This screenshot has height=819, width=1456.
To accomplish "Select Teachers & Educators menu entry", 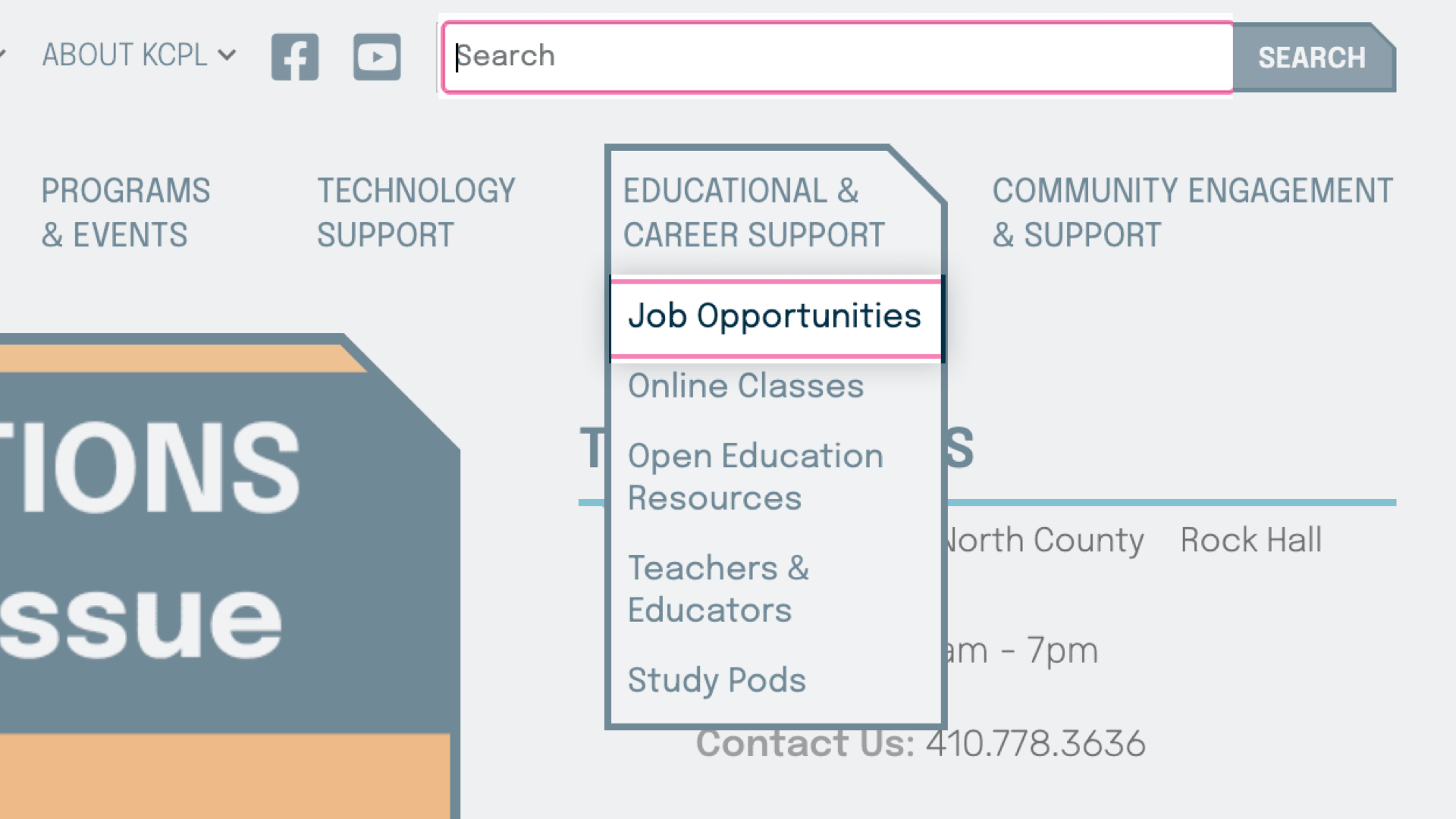I will click(x=718, y=588).
